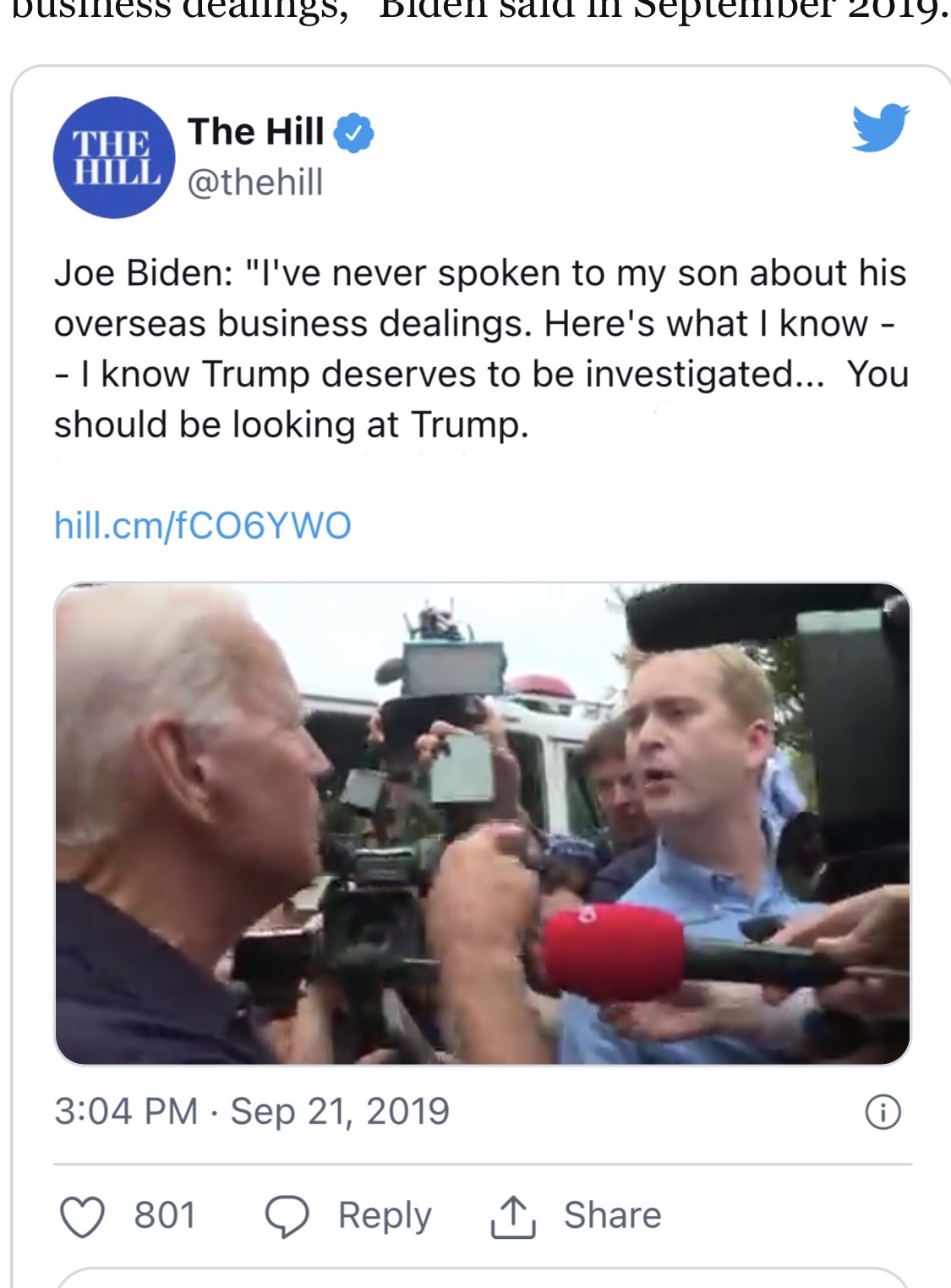Image resolution: width=951 pixels, height=1288 pixels.
Task: Open The Hill profile avatar
Action: pos(114,157)
